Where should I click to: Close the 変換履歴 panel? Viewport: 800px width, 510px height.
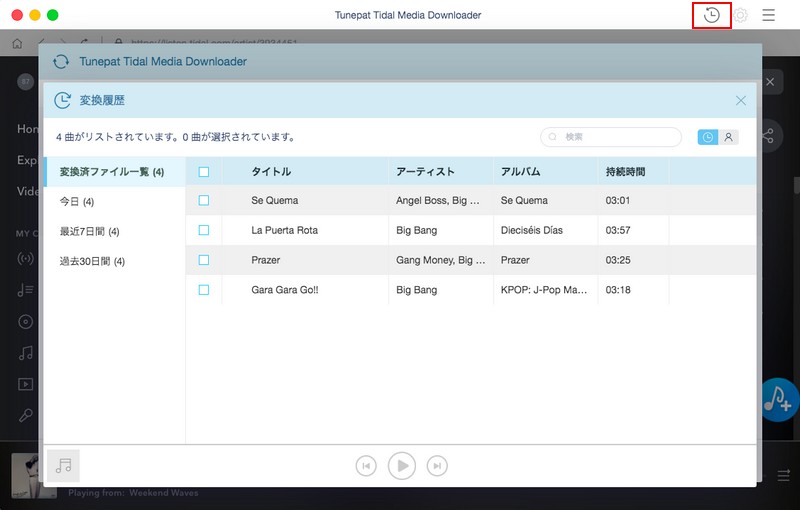tap(741, 100)
